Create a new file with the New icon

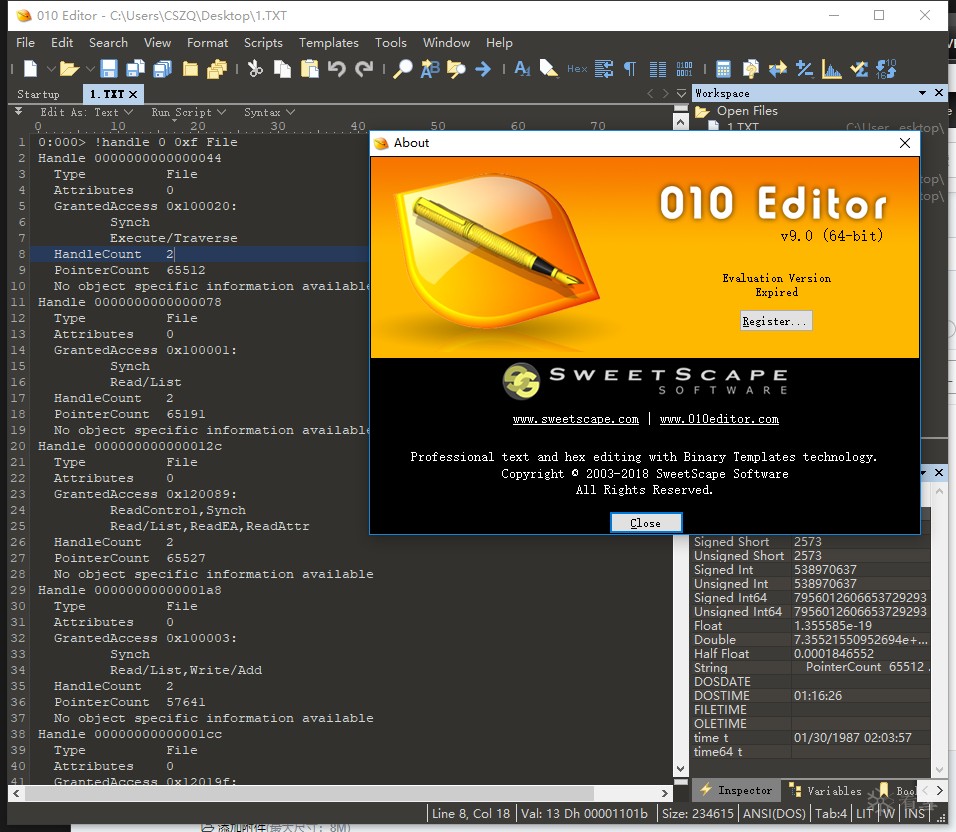click(30, 69)
